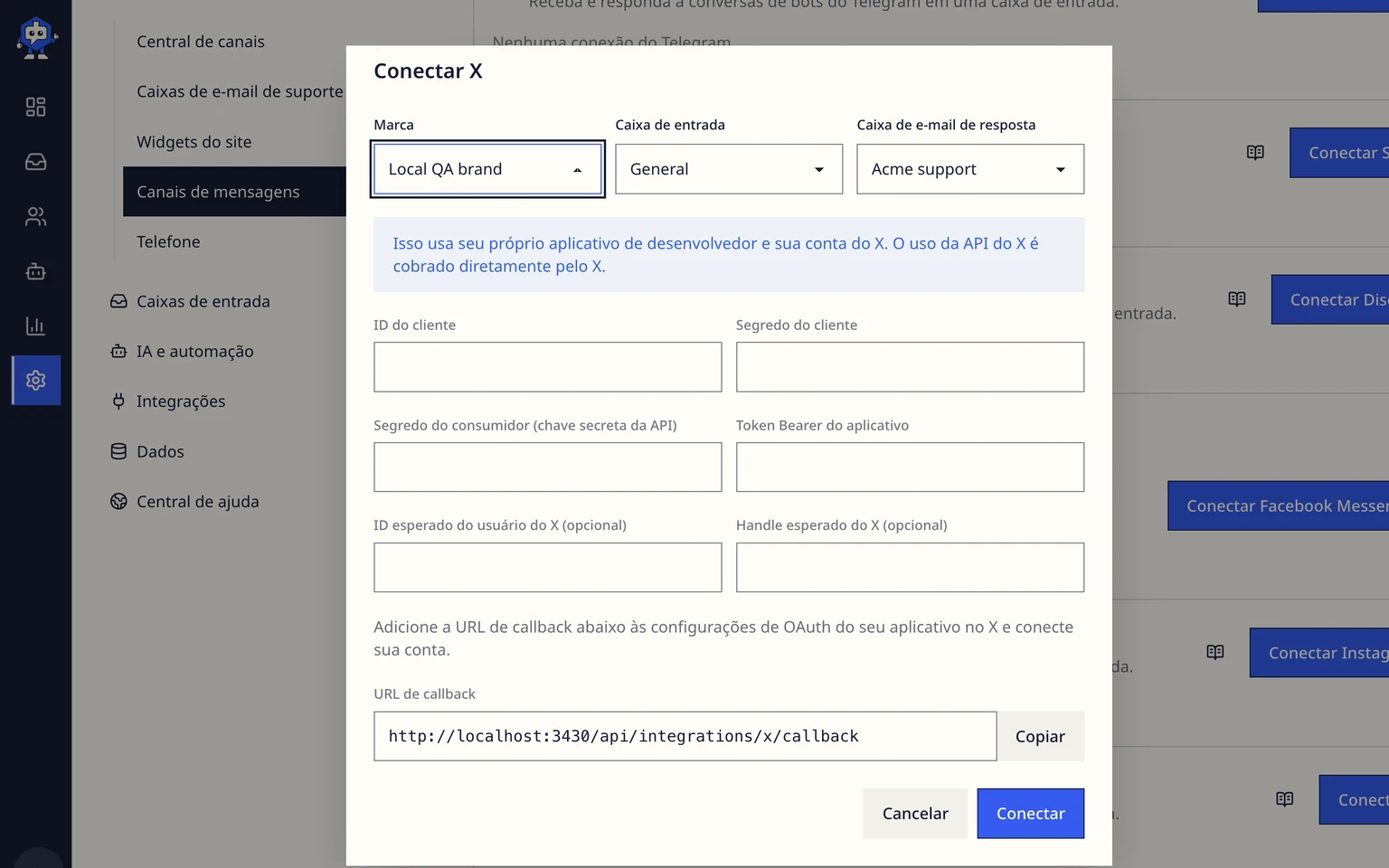Click the Conectar Dis button behind dialog
Image resolution: width=1389 pixels, height=868 pixels.
click(x=1330, y=299)
